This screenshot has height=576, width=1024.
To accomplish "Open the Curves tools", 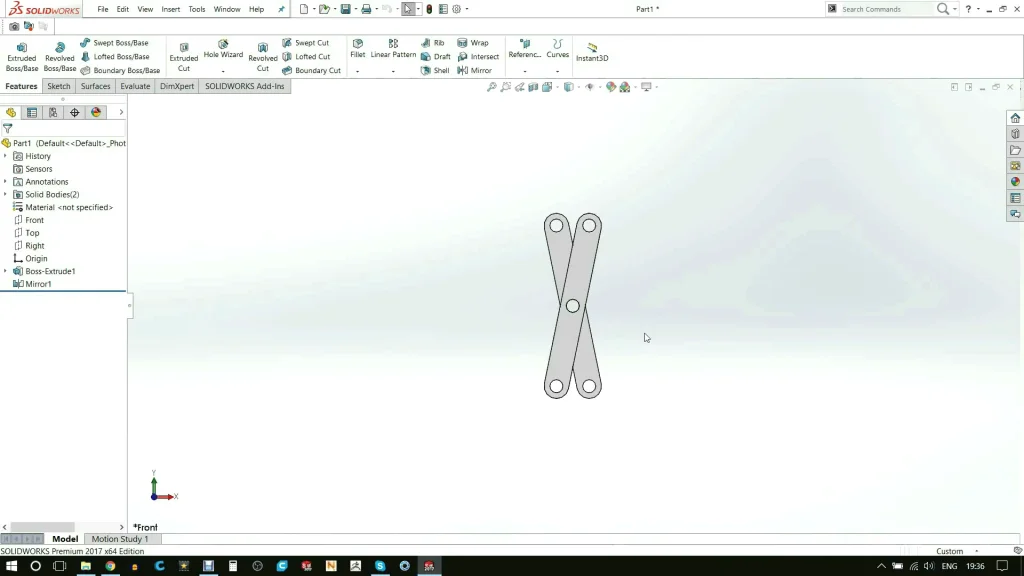I will click(x=557, y=48).
